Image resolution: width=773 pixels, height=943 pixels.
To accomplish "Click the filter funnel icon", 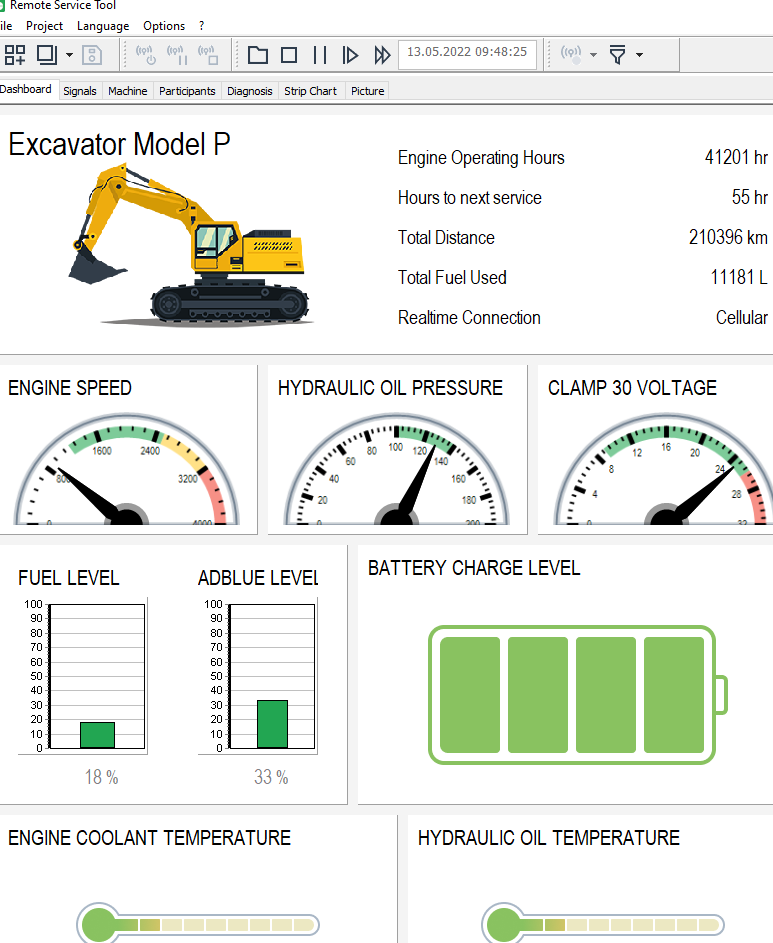I will pyautogui.click(x=618, y=54).
